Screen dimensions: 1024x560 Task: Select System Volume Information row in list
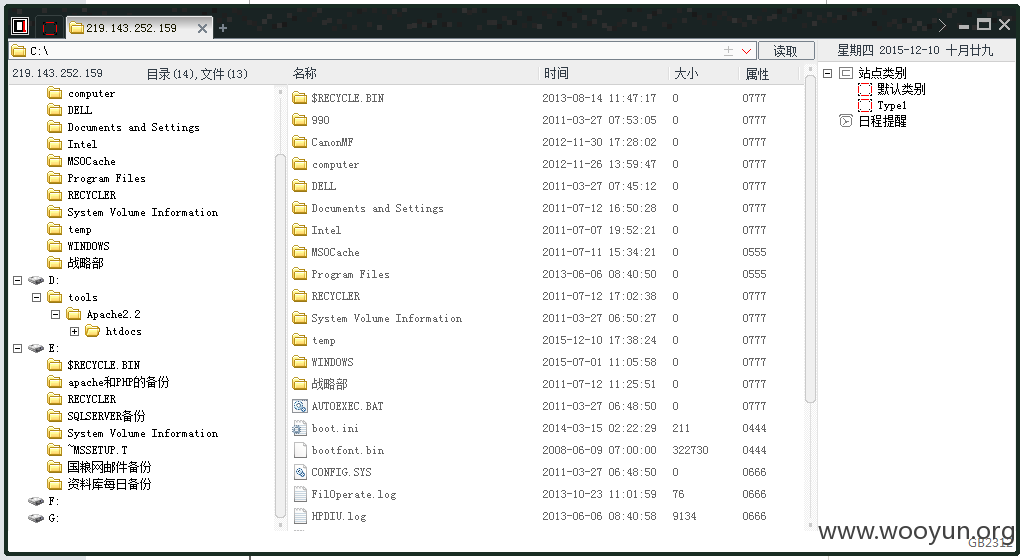(x=545, y=319)
